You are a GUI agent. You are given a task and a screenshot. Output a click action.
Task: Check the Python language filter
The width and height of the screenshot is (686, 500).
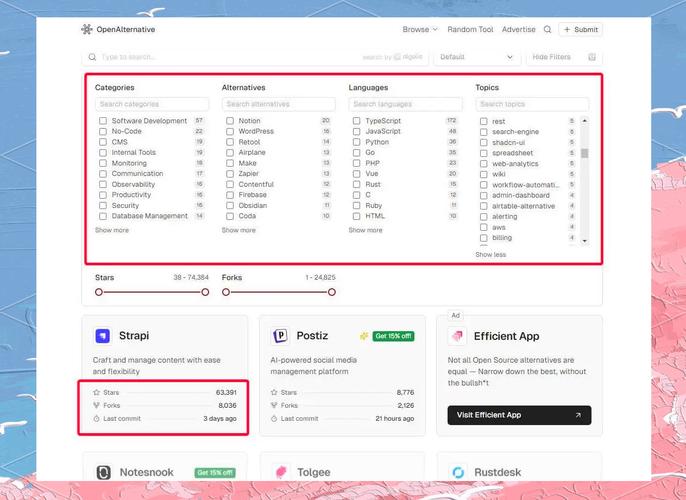click(x=357, y=142)
